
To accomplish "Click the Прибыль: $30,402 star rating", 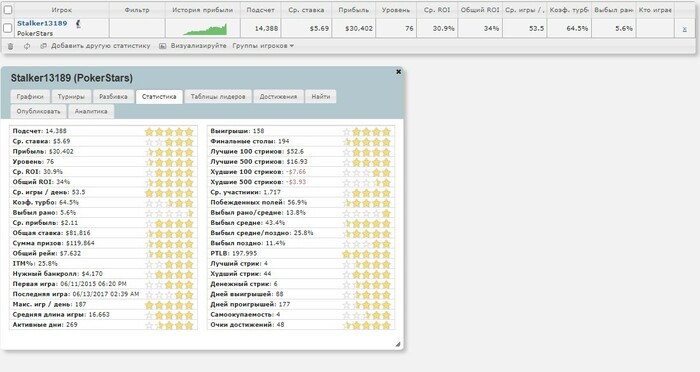I will coord(169,152).
